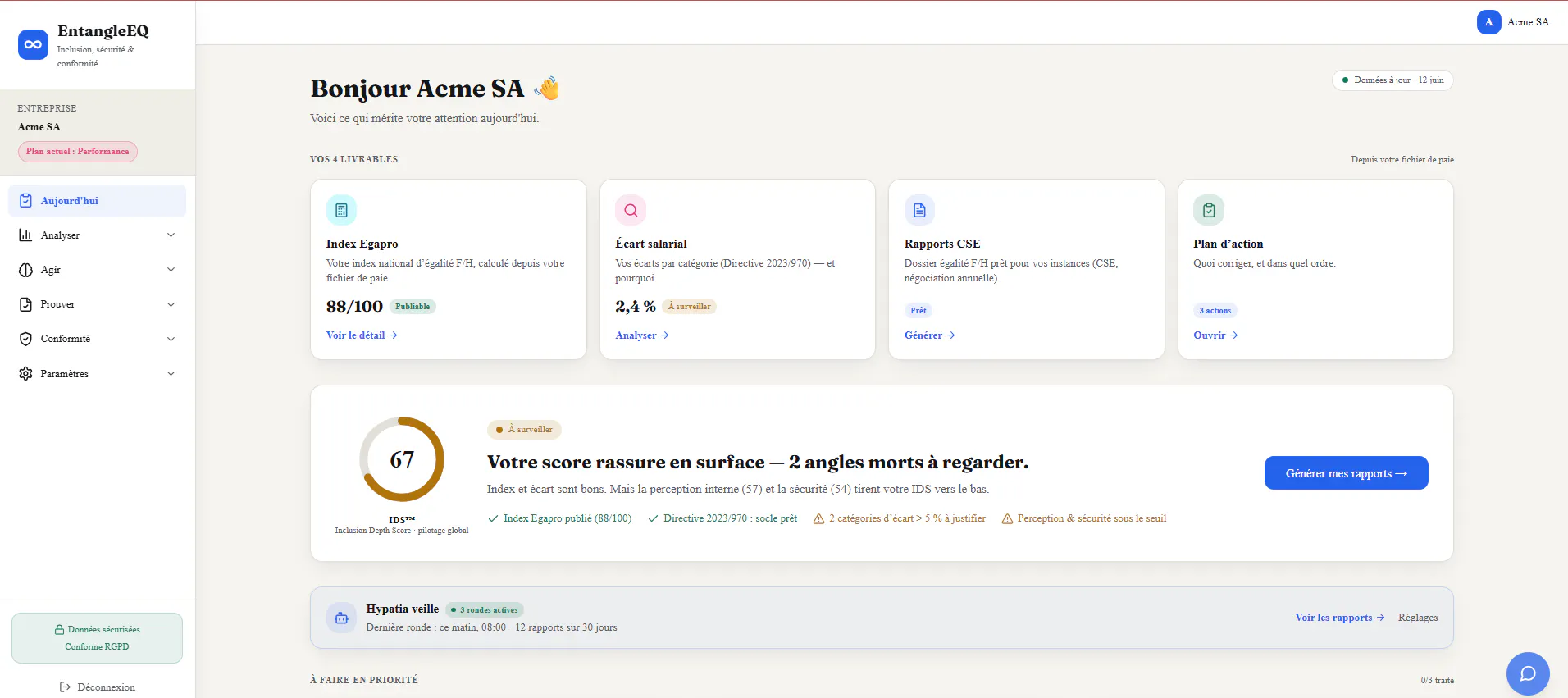Click the Écart salarial magnifier icon
The height and width of the screenshot is (698, 1568).
pyautogui.click(x=631, y=210)
